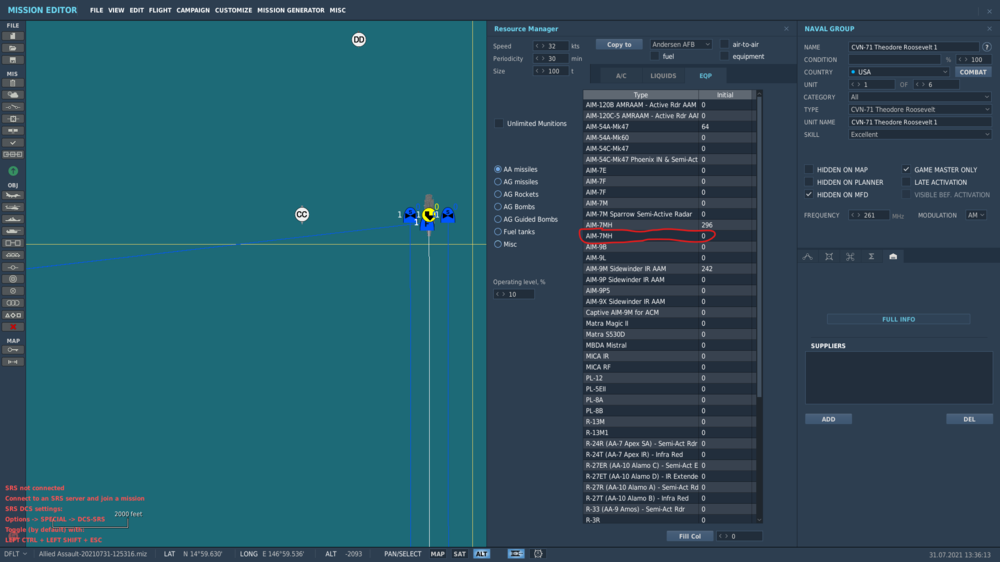Click the Save mission file icon

click(x=13, y=60)
